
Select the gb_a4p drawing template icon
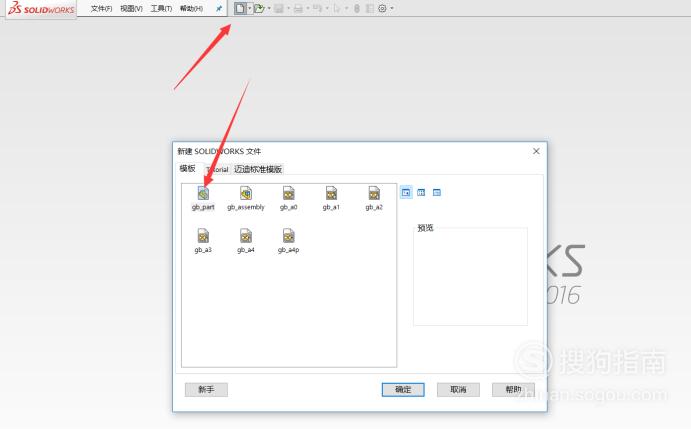coord(289,236)
